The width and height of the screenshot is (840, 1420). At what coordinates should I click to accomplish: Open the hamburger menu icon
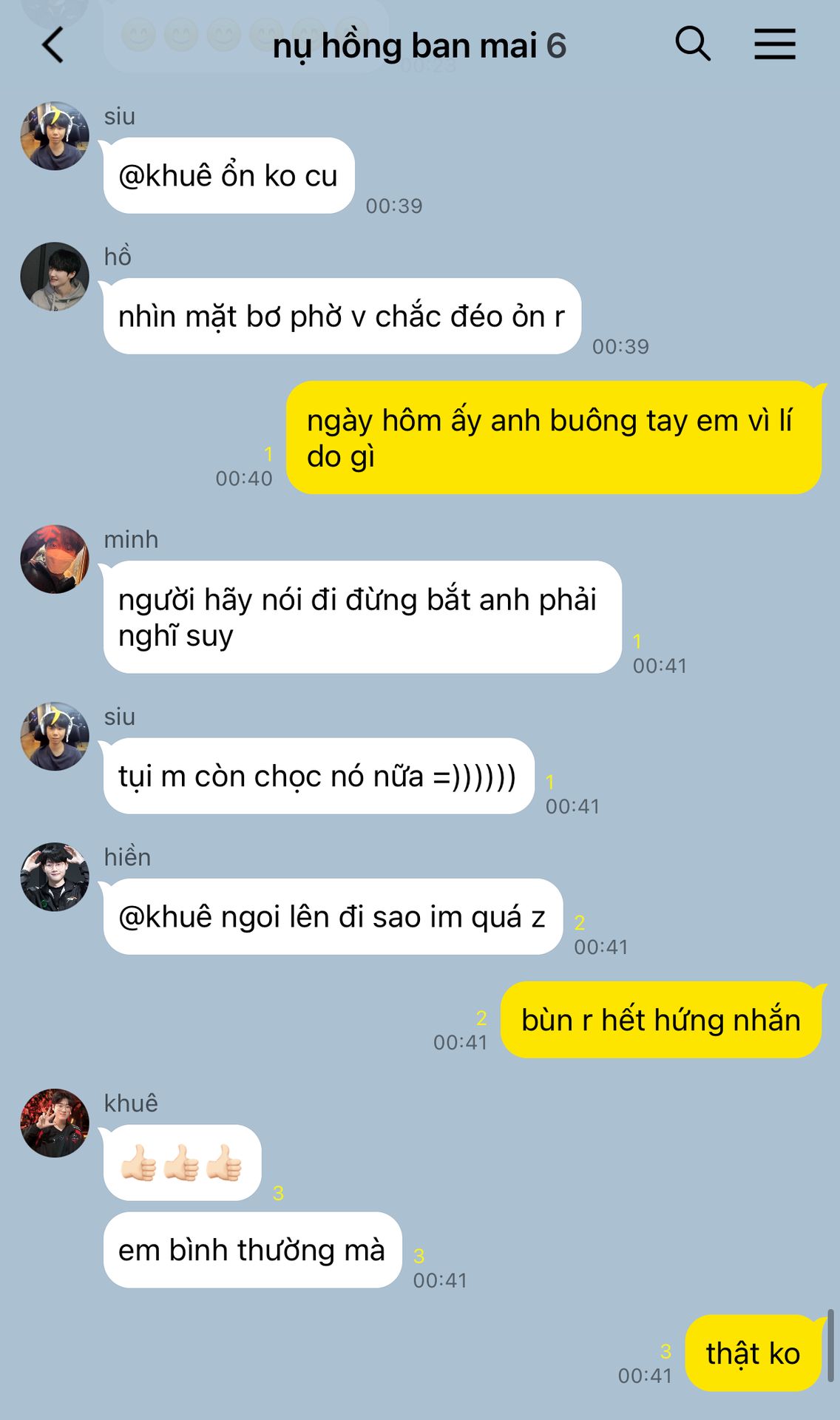point(775,44)
